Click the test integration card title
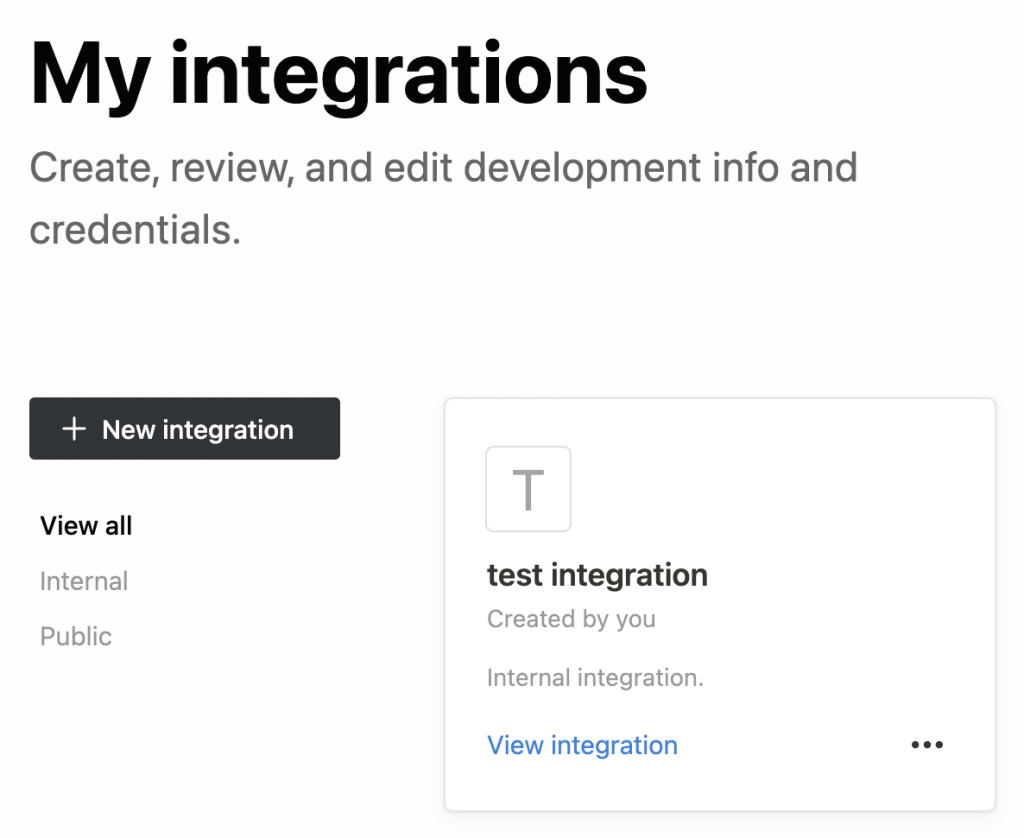The image size is (1024, 838). pyautogui.click(x=597, y=575)
